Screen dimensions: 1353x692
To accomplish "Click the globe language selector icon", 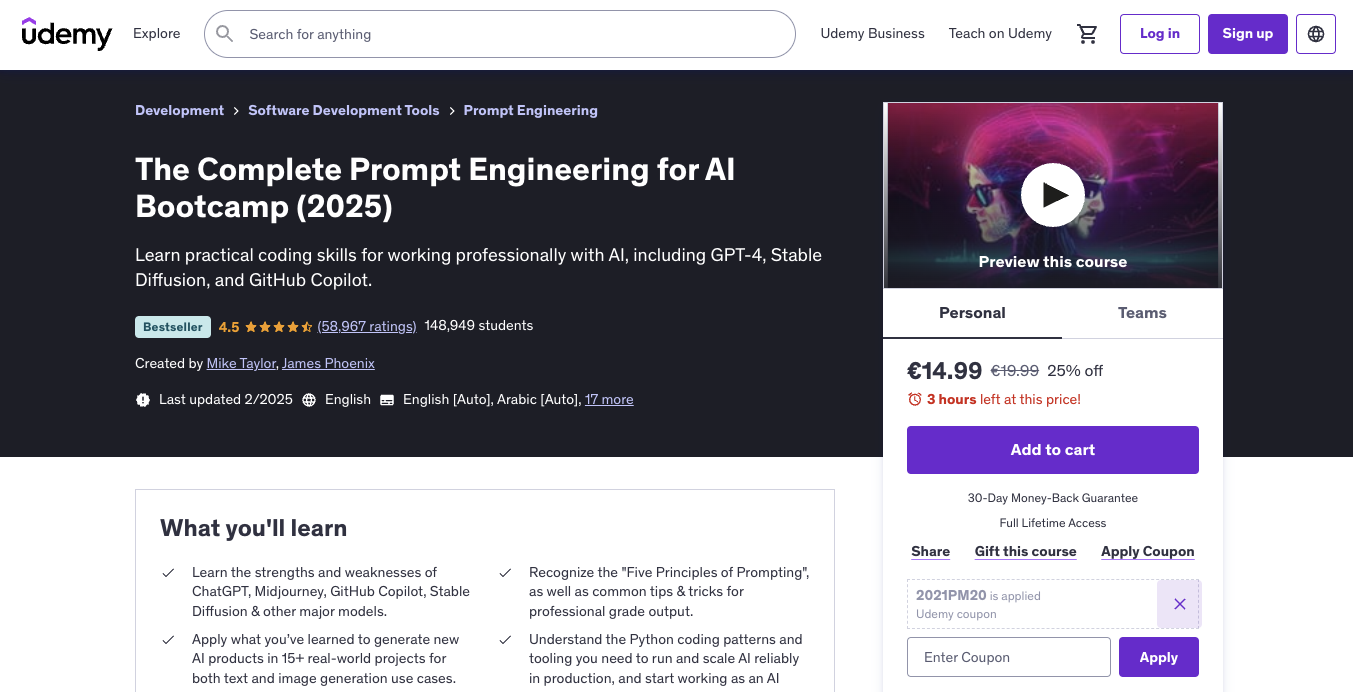I will [1315, 33].
